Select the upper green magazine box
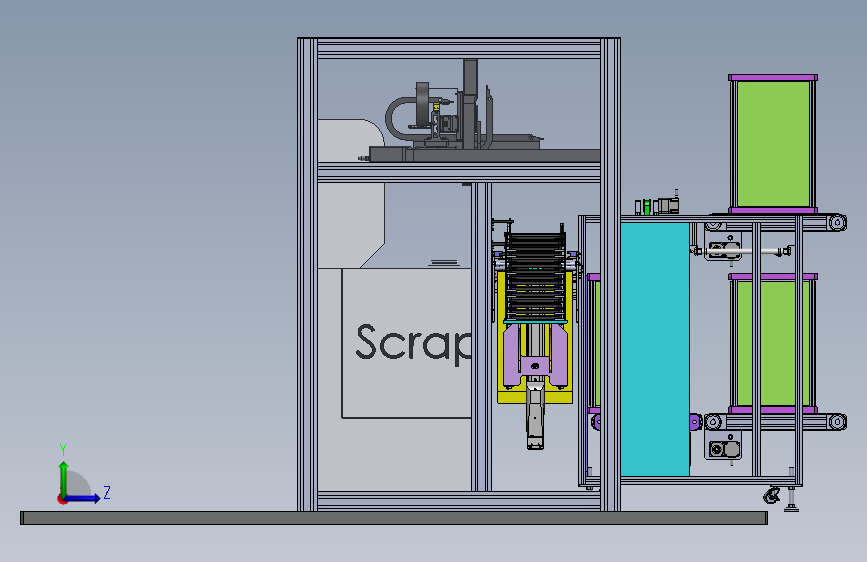 772,144
